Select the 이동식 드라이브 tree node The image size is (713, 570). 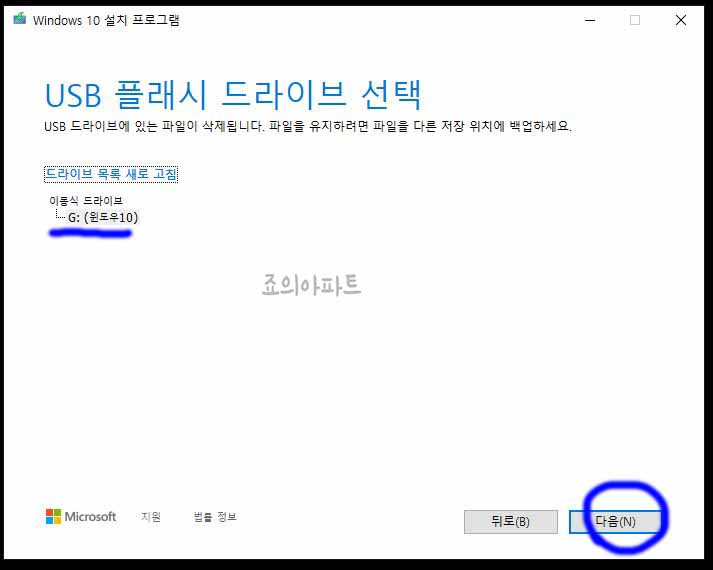85,200
